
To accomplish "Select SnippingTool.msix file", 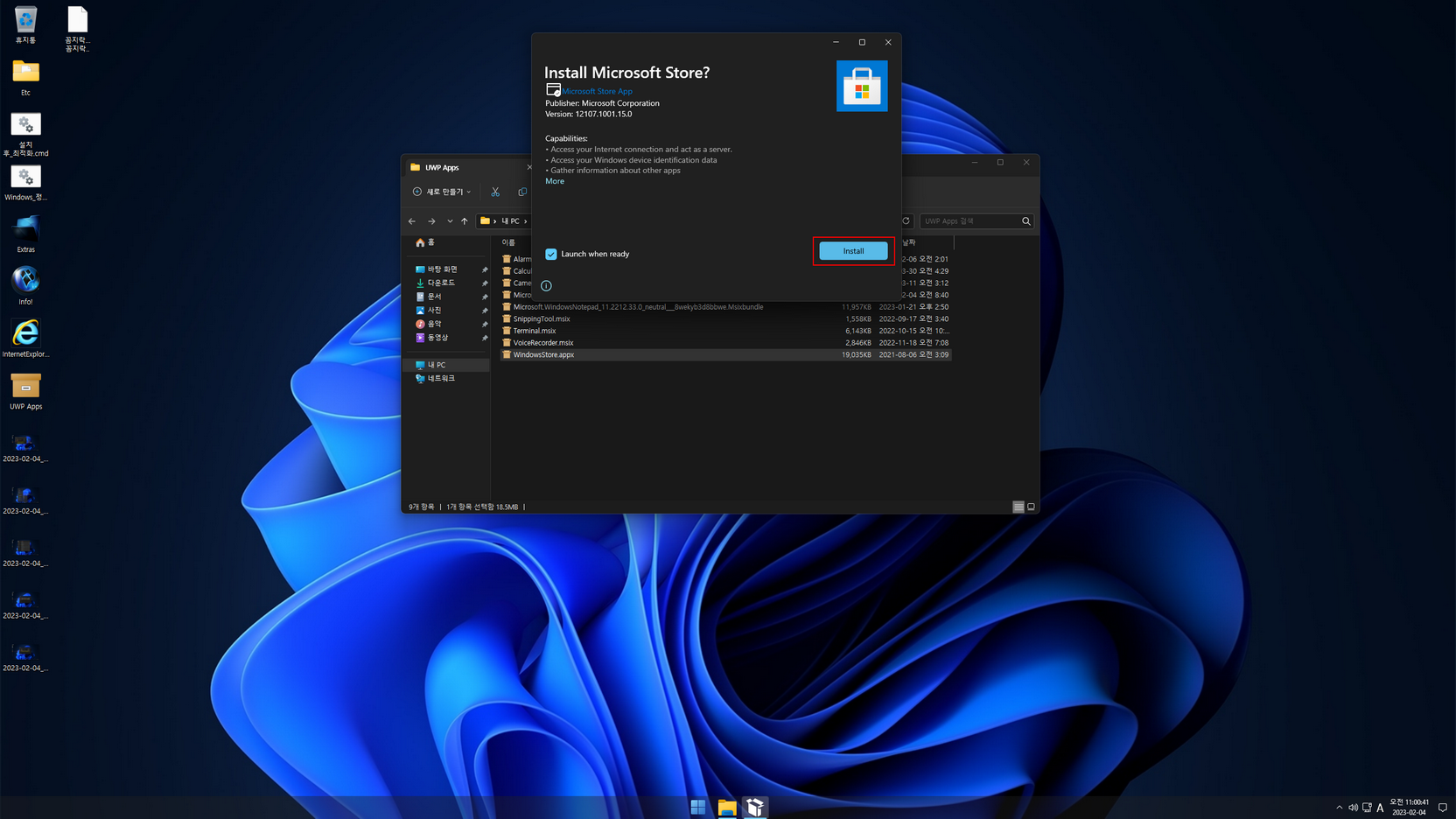I will tap(725, 318).
